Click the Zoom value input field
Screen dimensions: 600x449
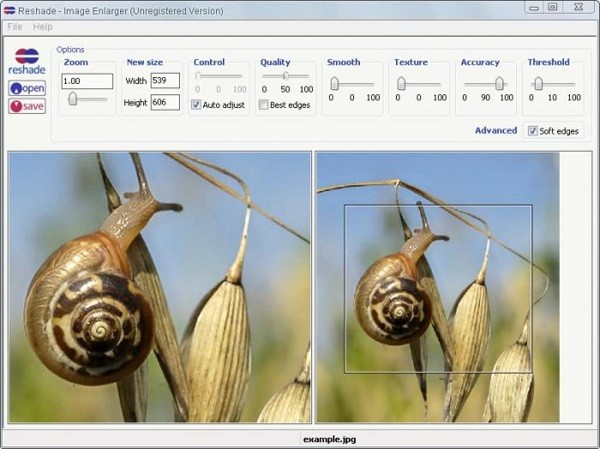click(86, 81)
